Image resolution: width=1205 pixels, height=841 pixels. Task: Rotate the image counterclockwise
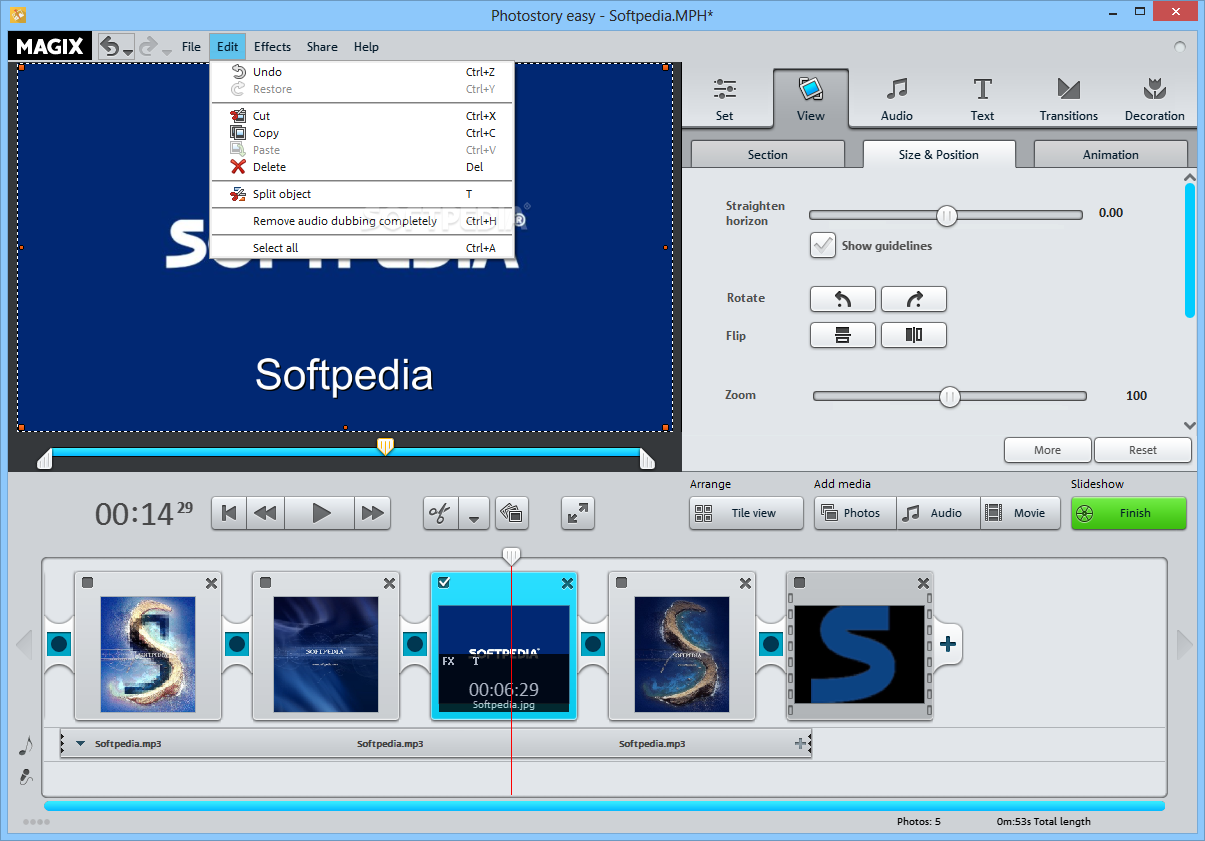tap(842, 299)
